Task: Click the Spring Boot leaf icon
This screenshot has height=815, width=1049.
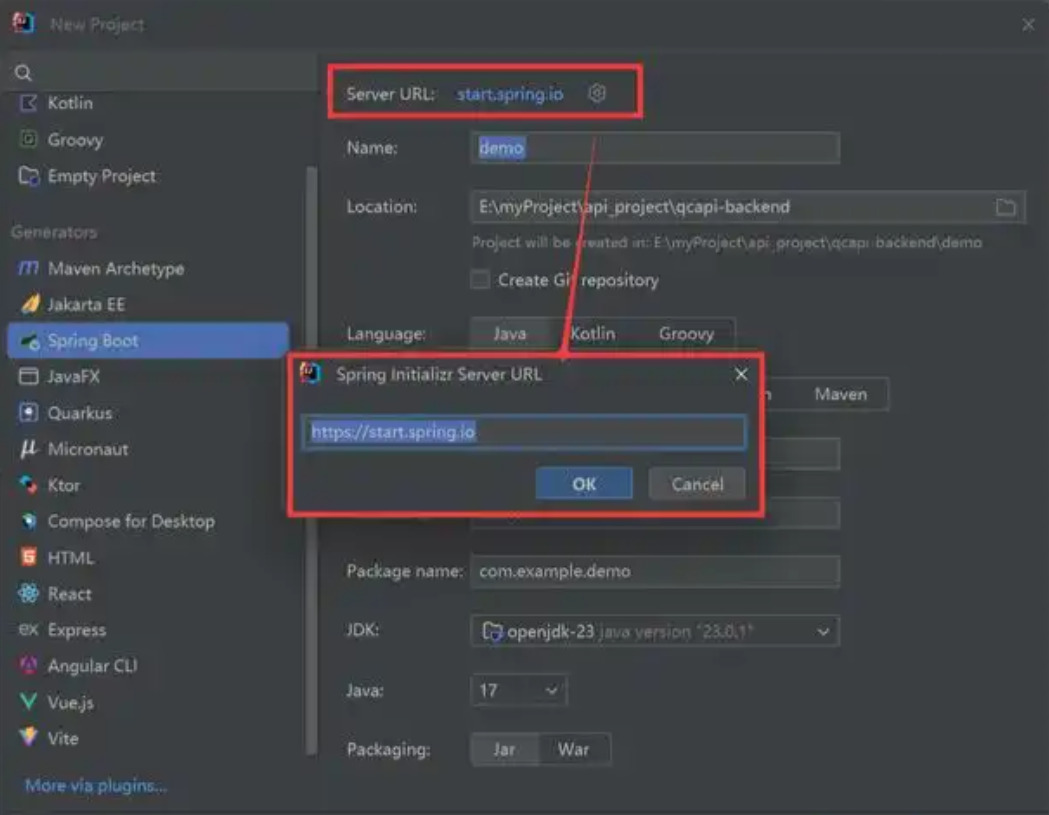Action: click(29, 341)
